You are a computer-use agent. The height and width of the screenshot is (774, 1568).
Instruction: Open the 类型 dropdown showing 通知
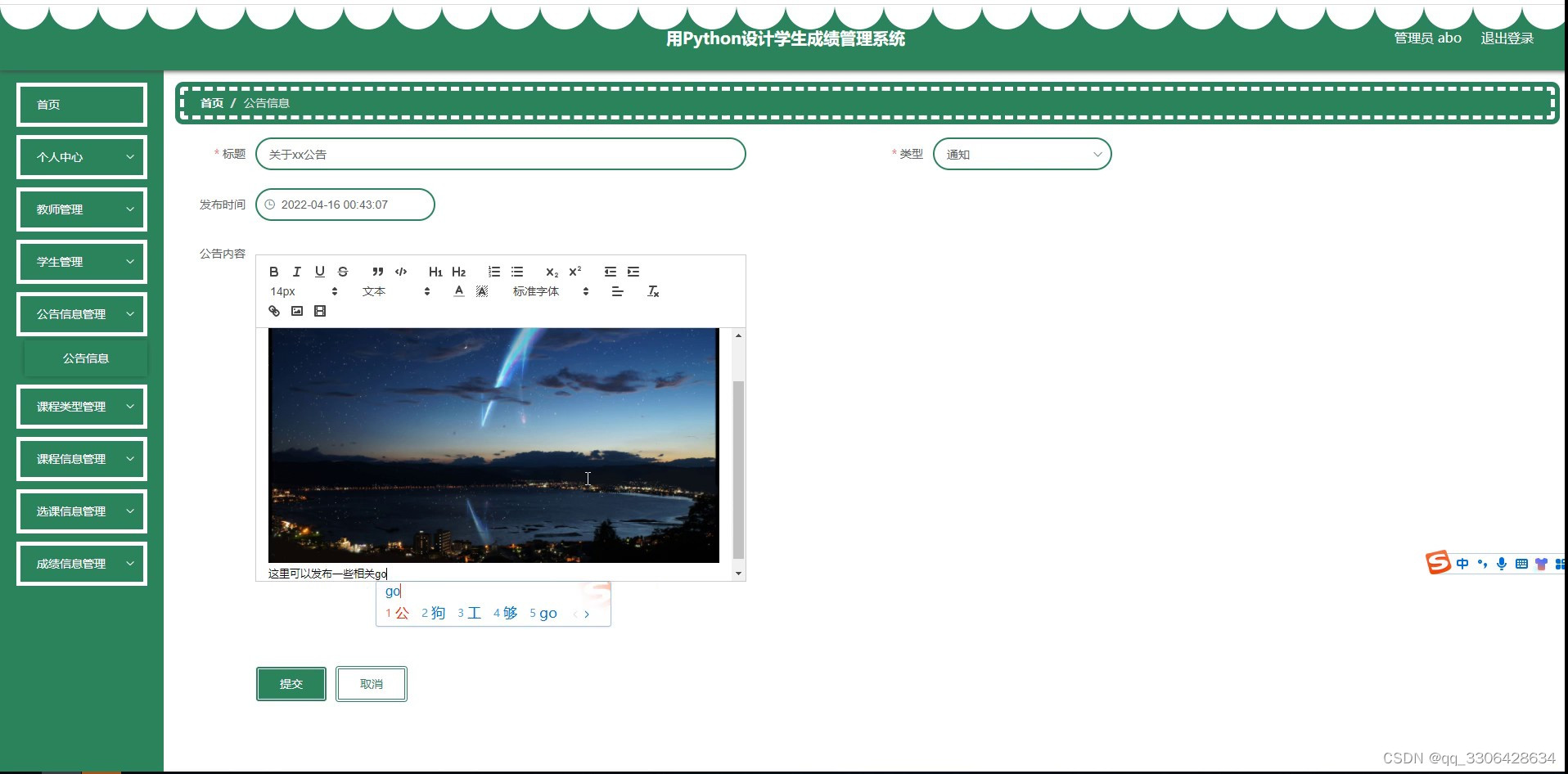pyautogui.click(x=1022, y=154)
